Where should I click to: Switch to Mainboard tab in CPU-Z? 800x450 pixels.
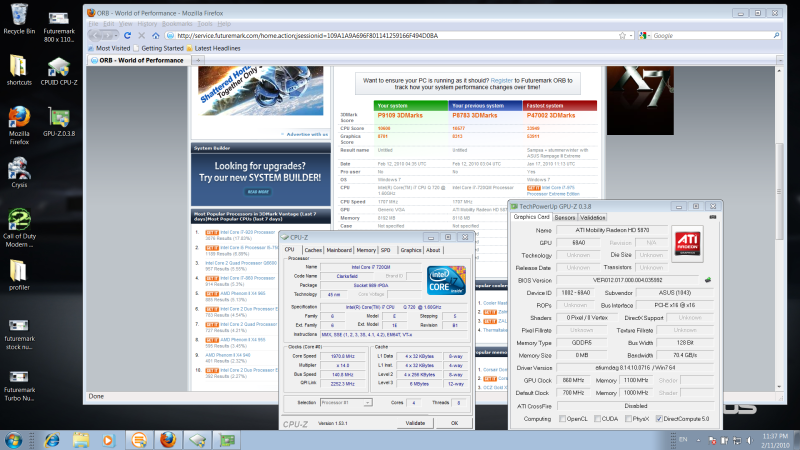pos(339,250)
